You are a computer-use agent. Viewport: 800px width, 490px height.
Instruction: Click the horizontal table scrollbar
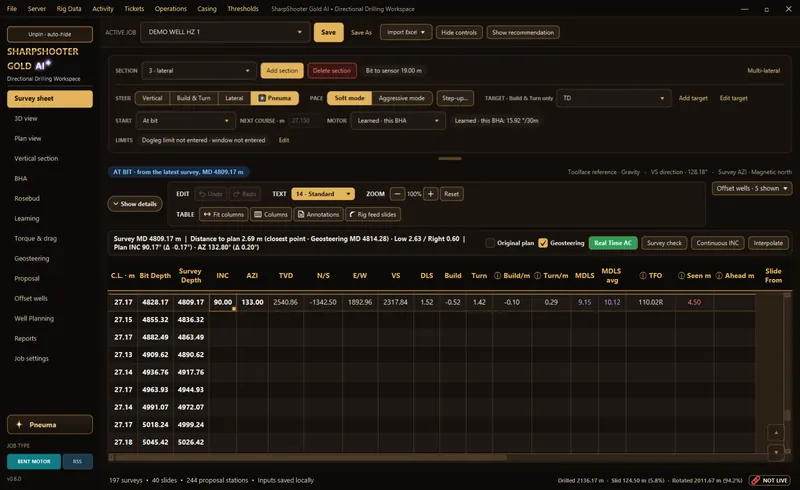pos(311,458)
